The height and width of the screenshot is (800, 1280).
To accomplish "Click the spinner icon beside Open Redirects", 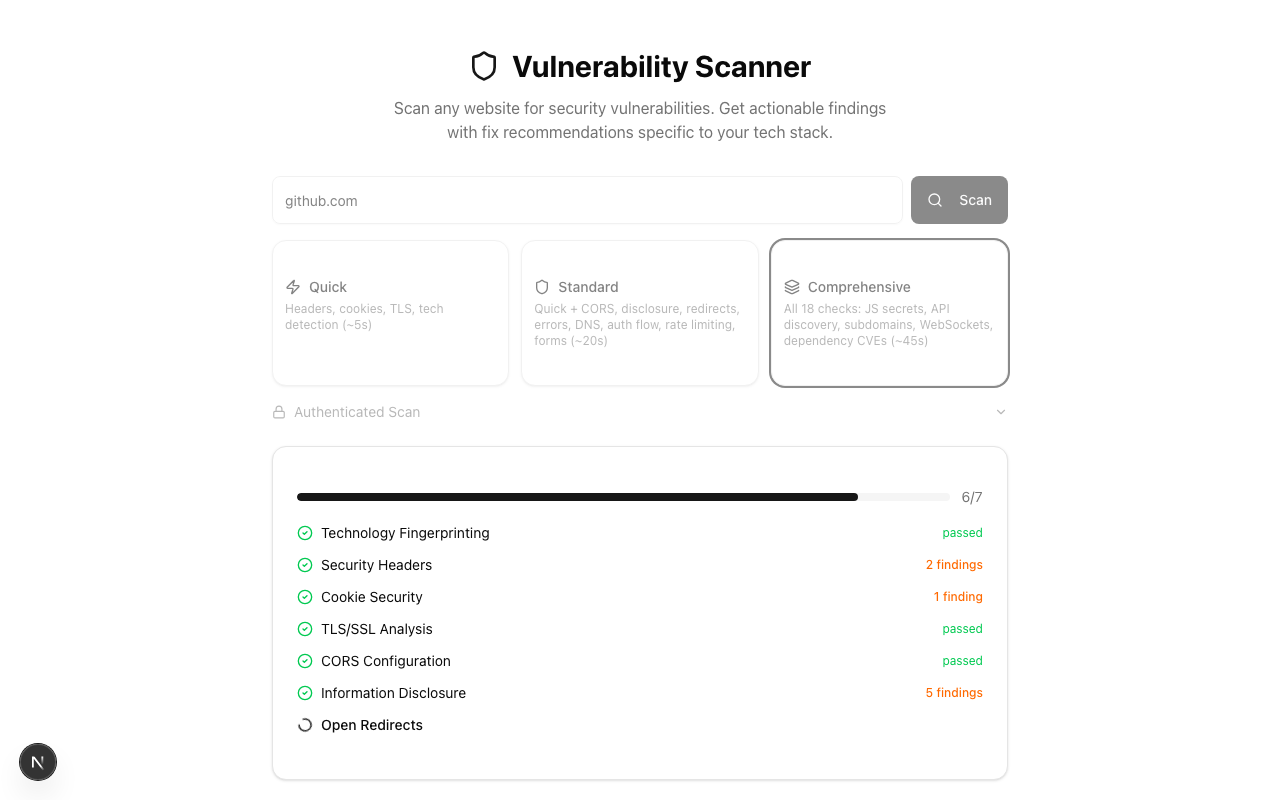I will tap(304, 724).
